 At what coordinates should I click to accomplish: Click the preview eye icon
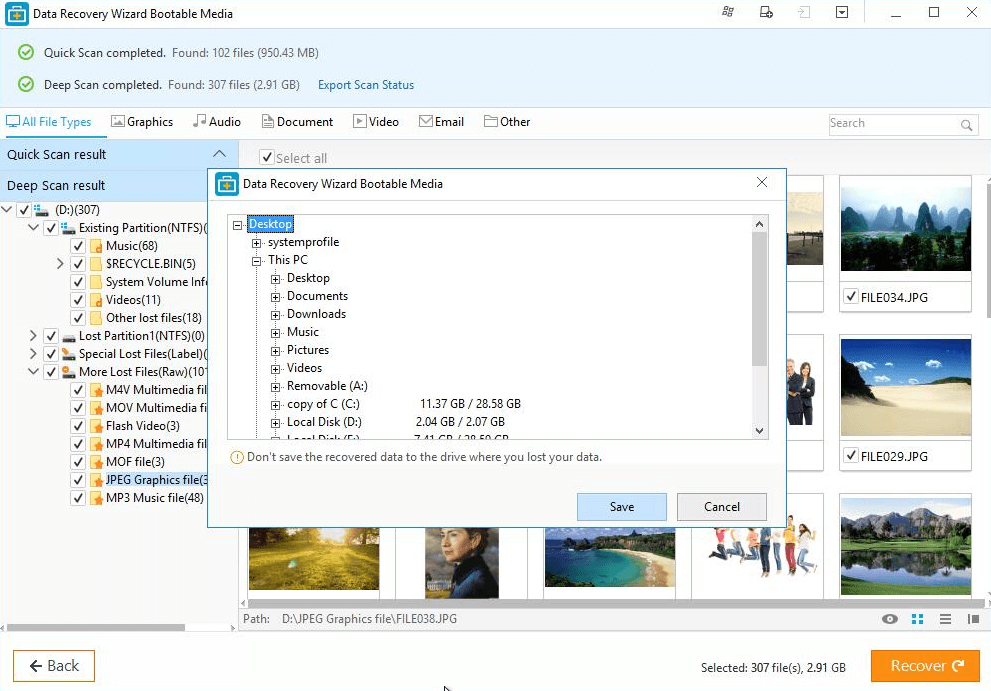(890, 620)
